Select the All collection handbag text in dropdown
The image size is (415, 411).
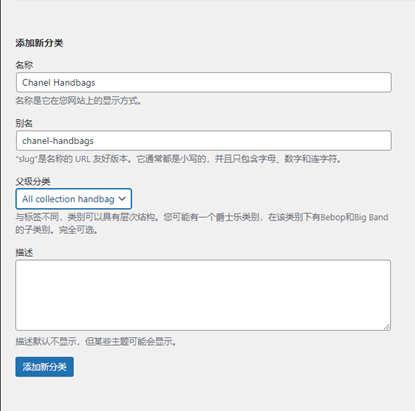pos(68,199)
